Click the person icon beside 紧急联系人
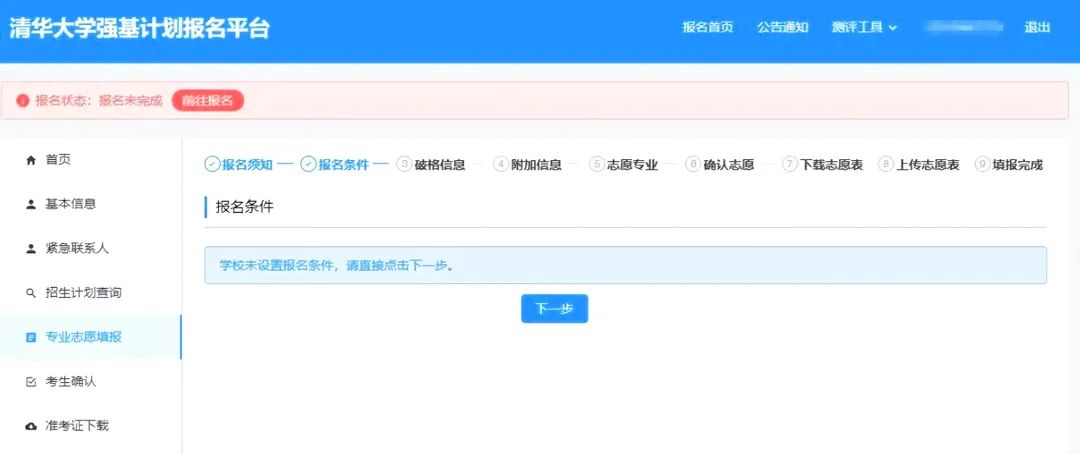This screenshot has width=1080, height=454. pyautogui.click(x=30, y=249)
